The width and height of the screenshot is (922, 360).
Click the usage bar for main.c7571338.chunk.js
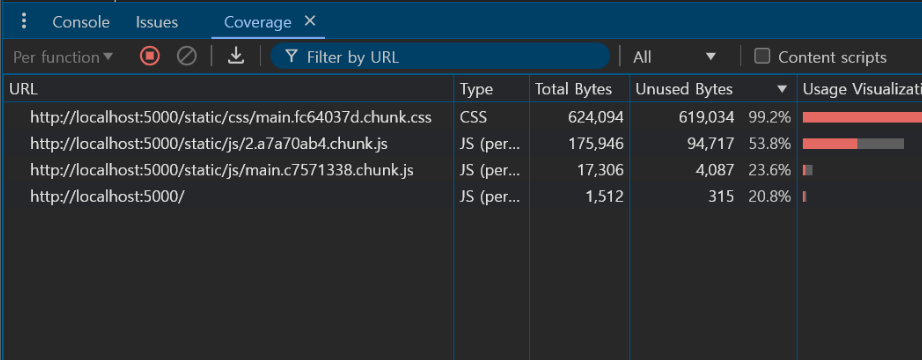click(x=807, y=170)
